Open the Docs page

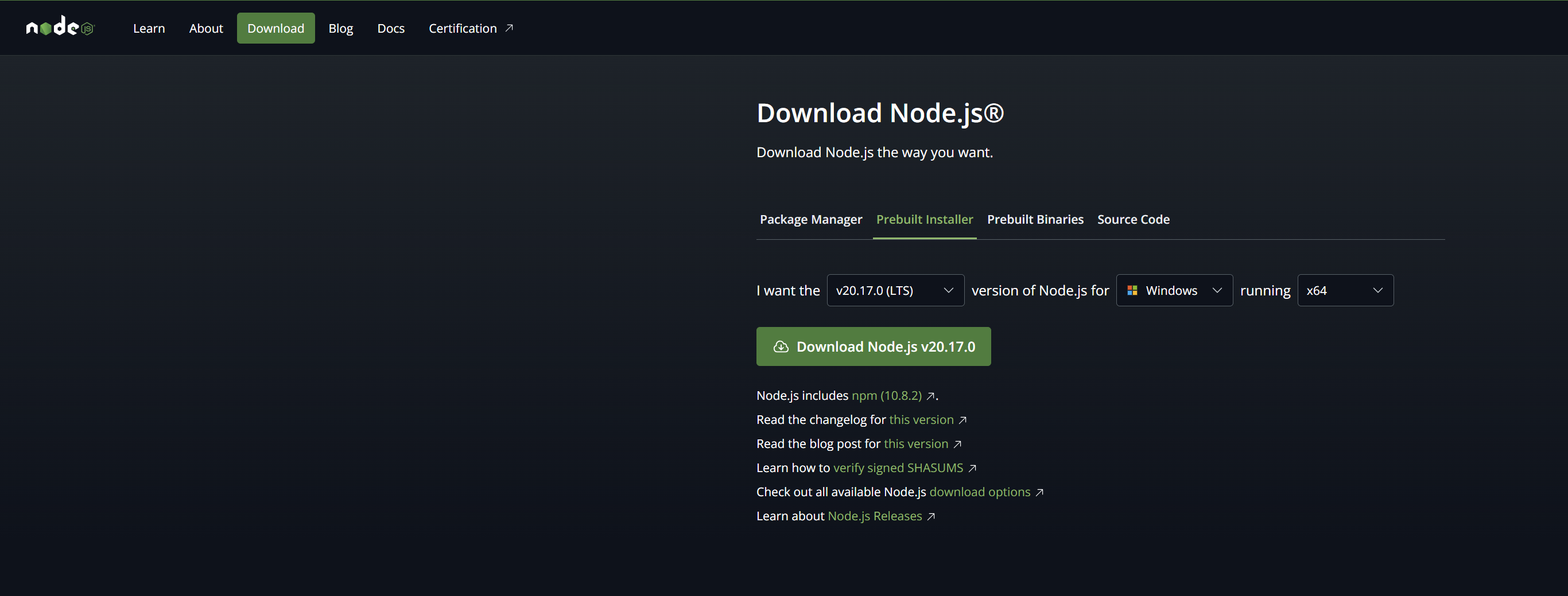tap(391, 28)
